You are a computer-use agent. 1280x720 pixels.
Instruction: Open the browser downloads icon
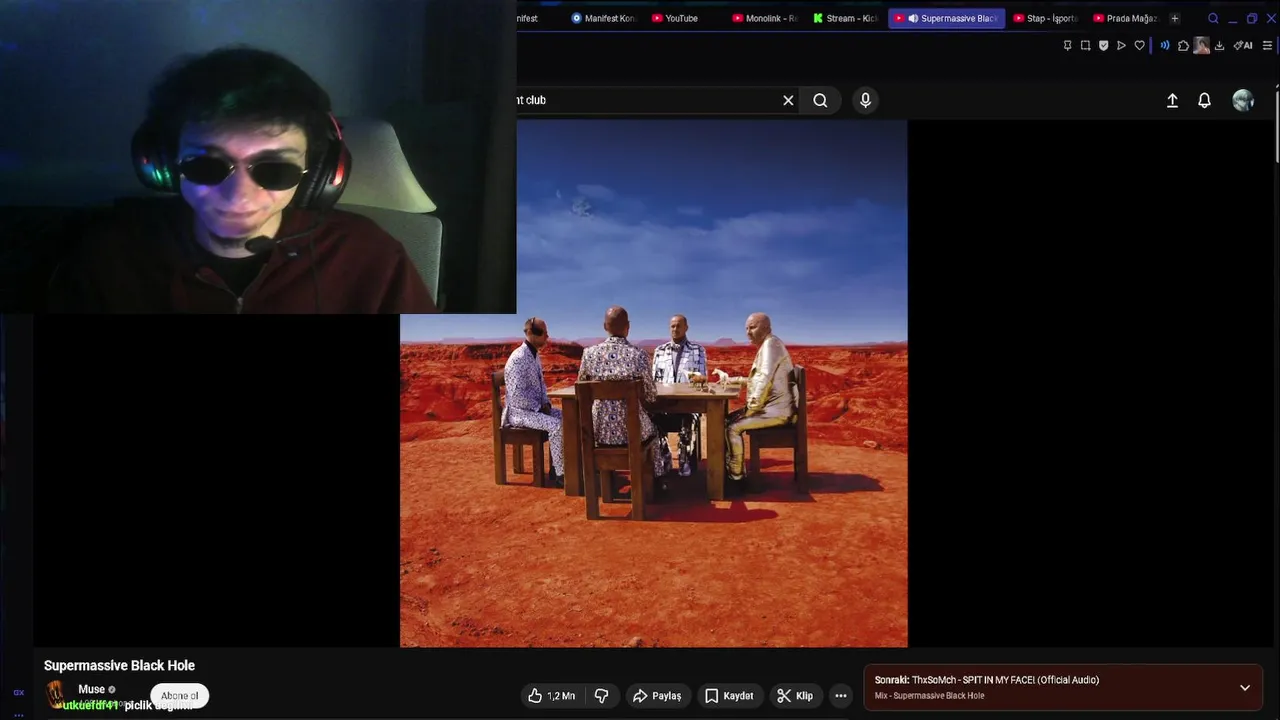pos(1219,45)
